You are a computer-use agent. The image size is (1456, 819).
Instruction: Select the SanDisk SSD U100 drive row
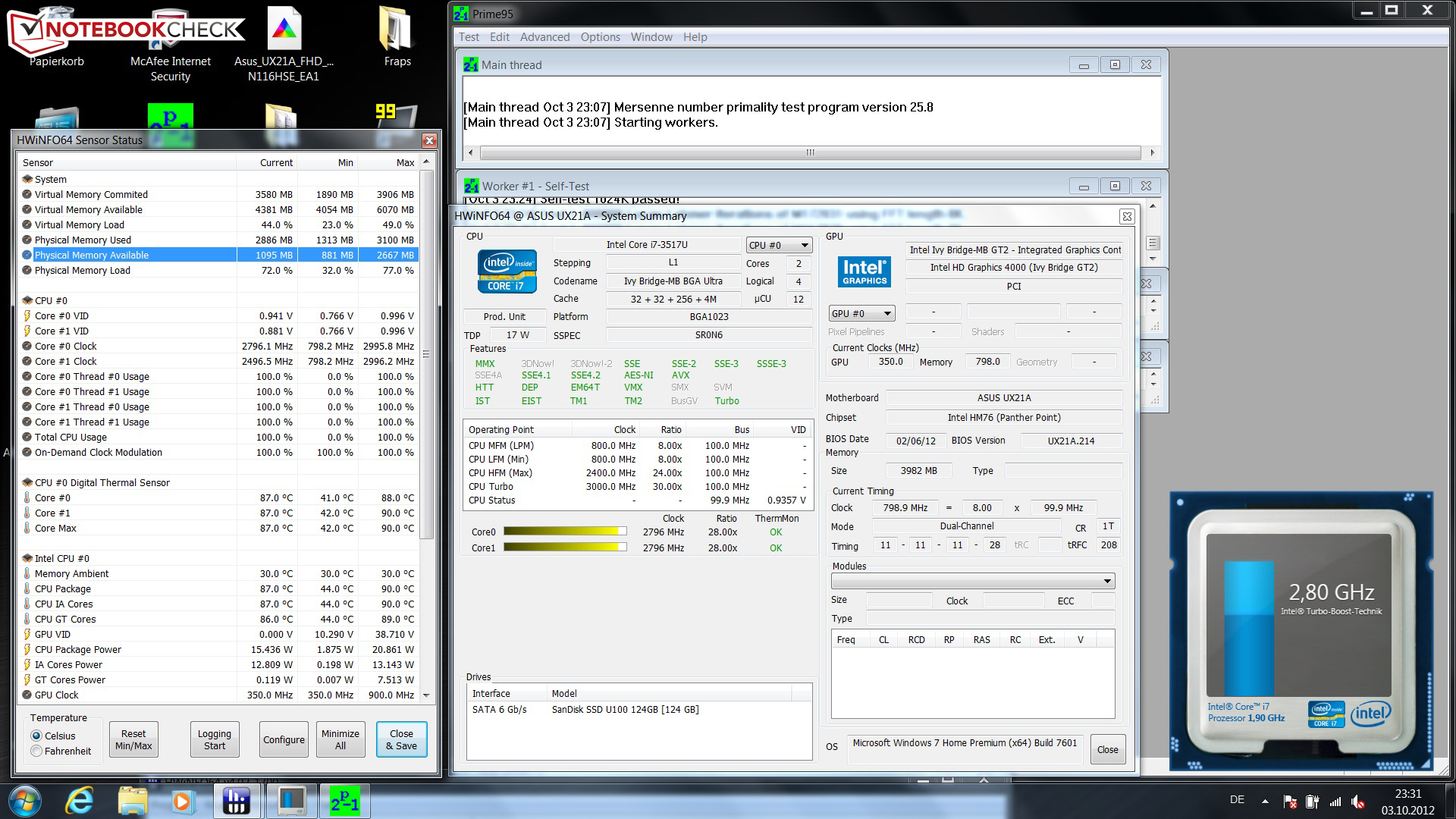pyautogui.click(x=639, y=710)
